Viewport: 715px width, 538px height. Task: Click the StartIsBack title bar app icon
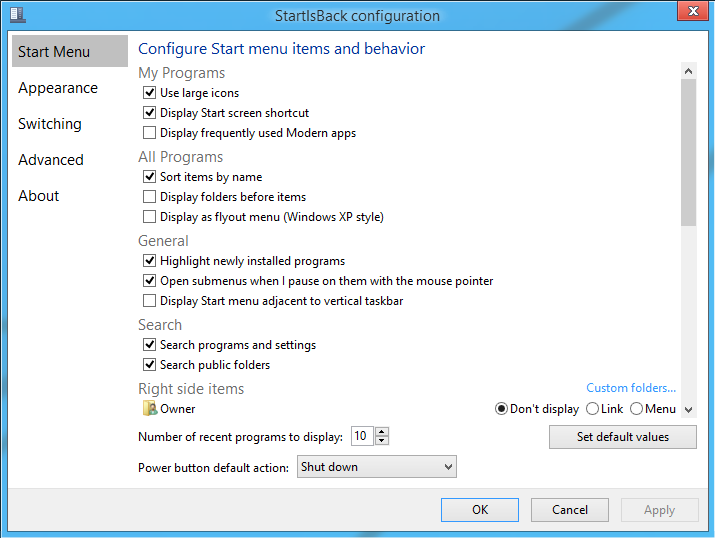tap(18, 15)
